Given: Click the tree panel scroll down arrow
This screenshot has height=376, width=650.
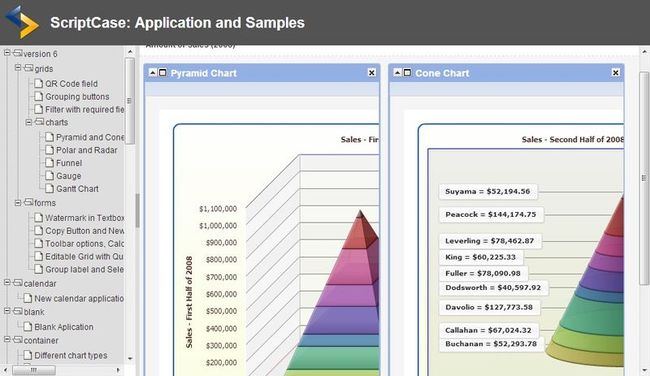Looking at the screenshot, I should pos(130,358).
